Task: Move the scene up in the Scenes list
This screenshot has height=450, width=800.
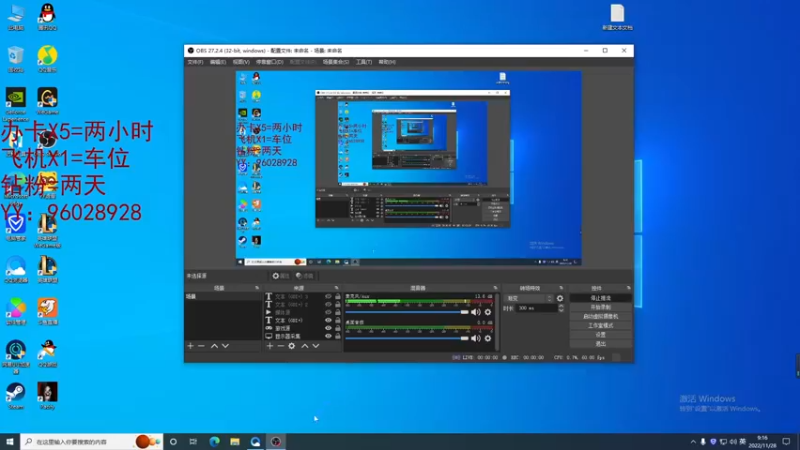Action: tap(214, 346)
